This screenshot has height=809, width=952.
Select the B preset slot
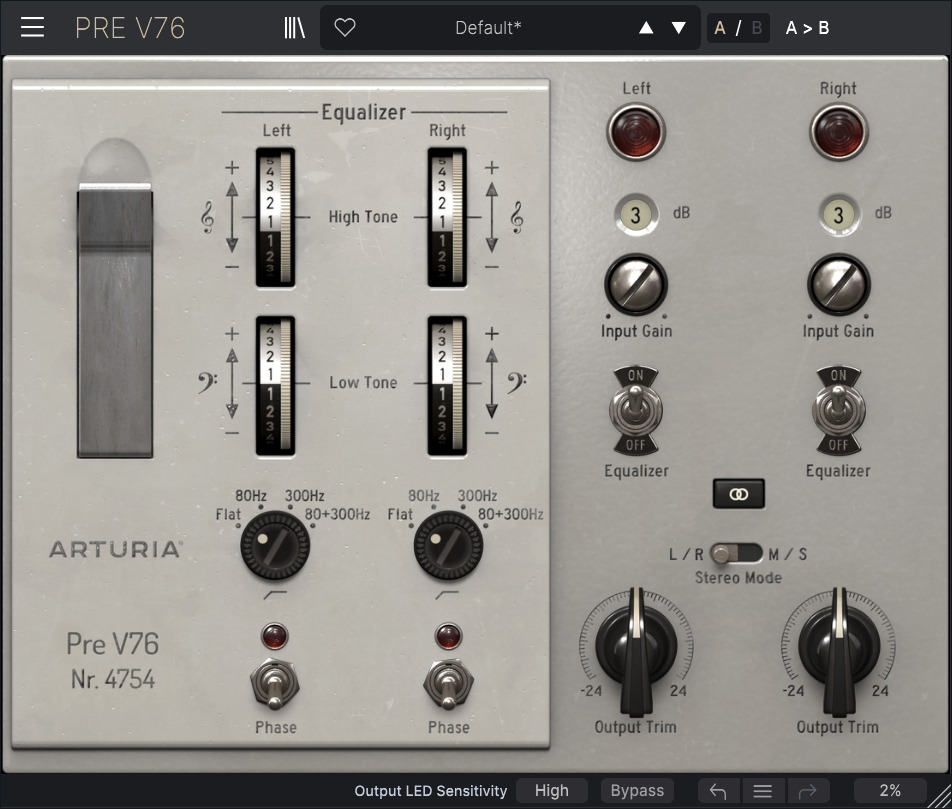coord(756,28)
